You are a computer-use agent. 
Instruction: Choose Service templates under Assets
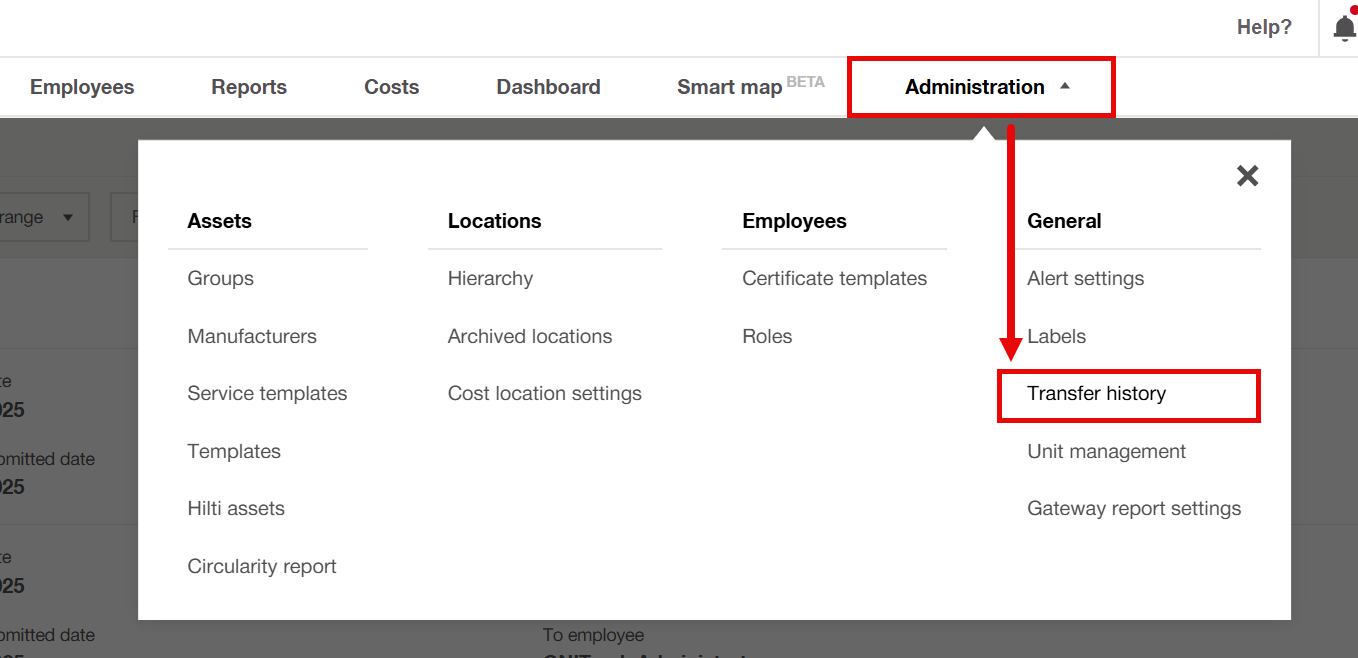[267, 394]
